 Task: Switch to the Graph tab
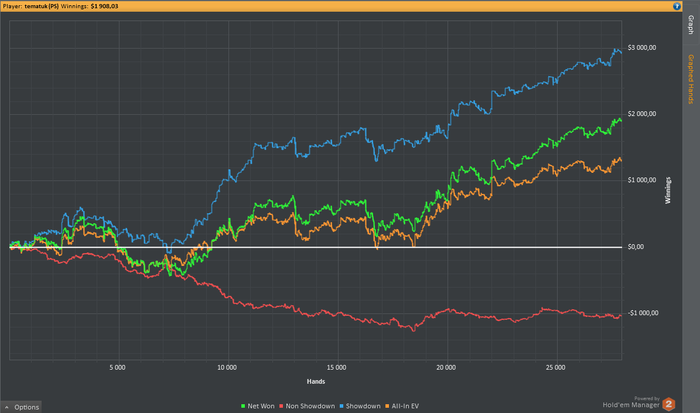[691, 25]
